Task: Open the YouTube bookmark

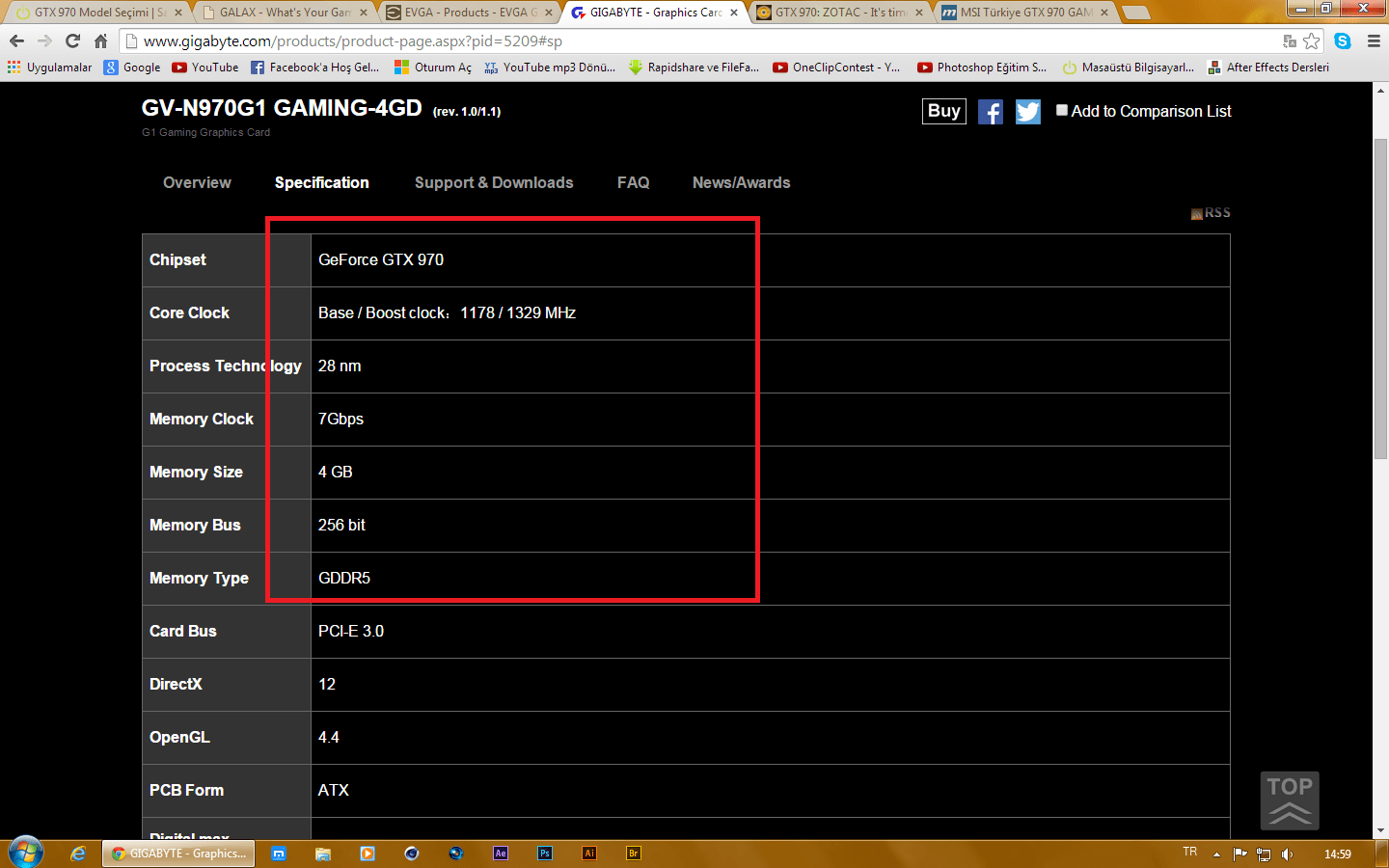Action: 205,68
